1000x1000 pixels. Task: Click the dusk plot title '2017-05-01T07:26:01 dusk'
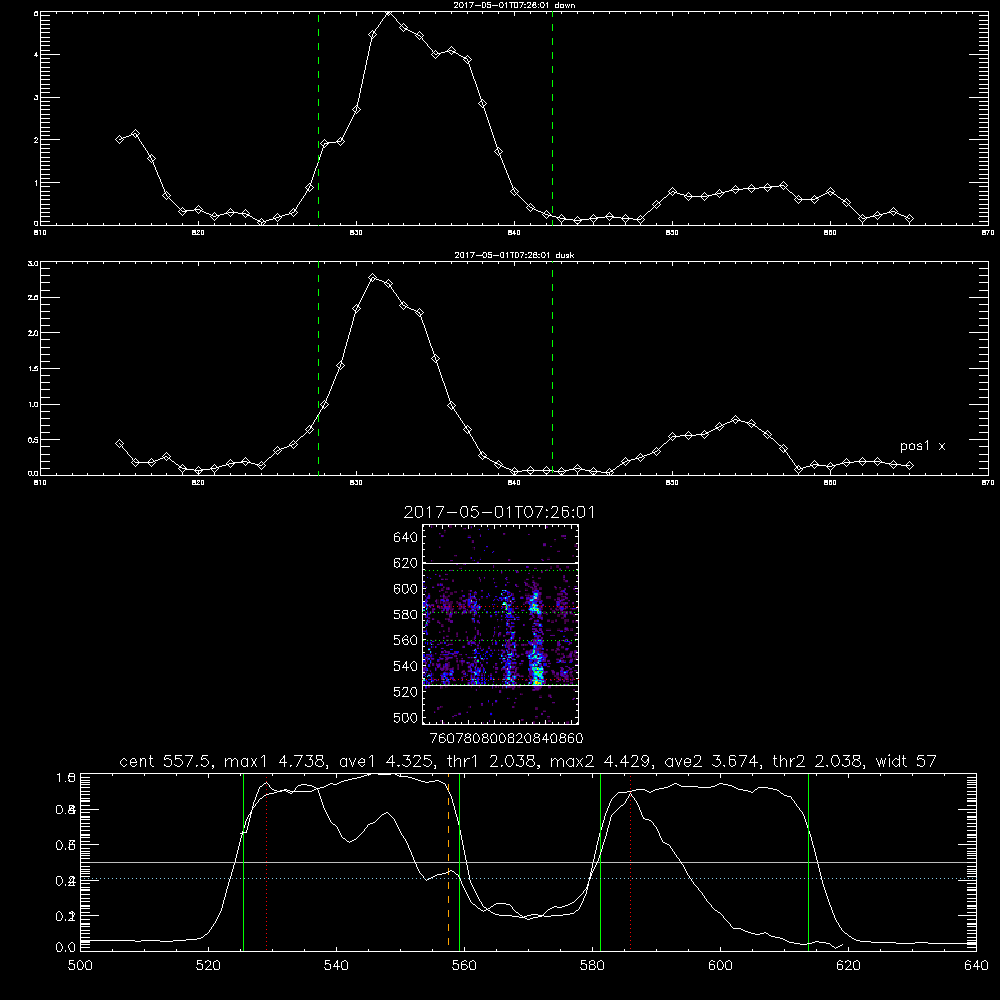514,255
